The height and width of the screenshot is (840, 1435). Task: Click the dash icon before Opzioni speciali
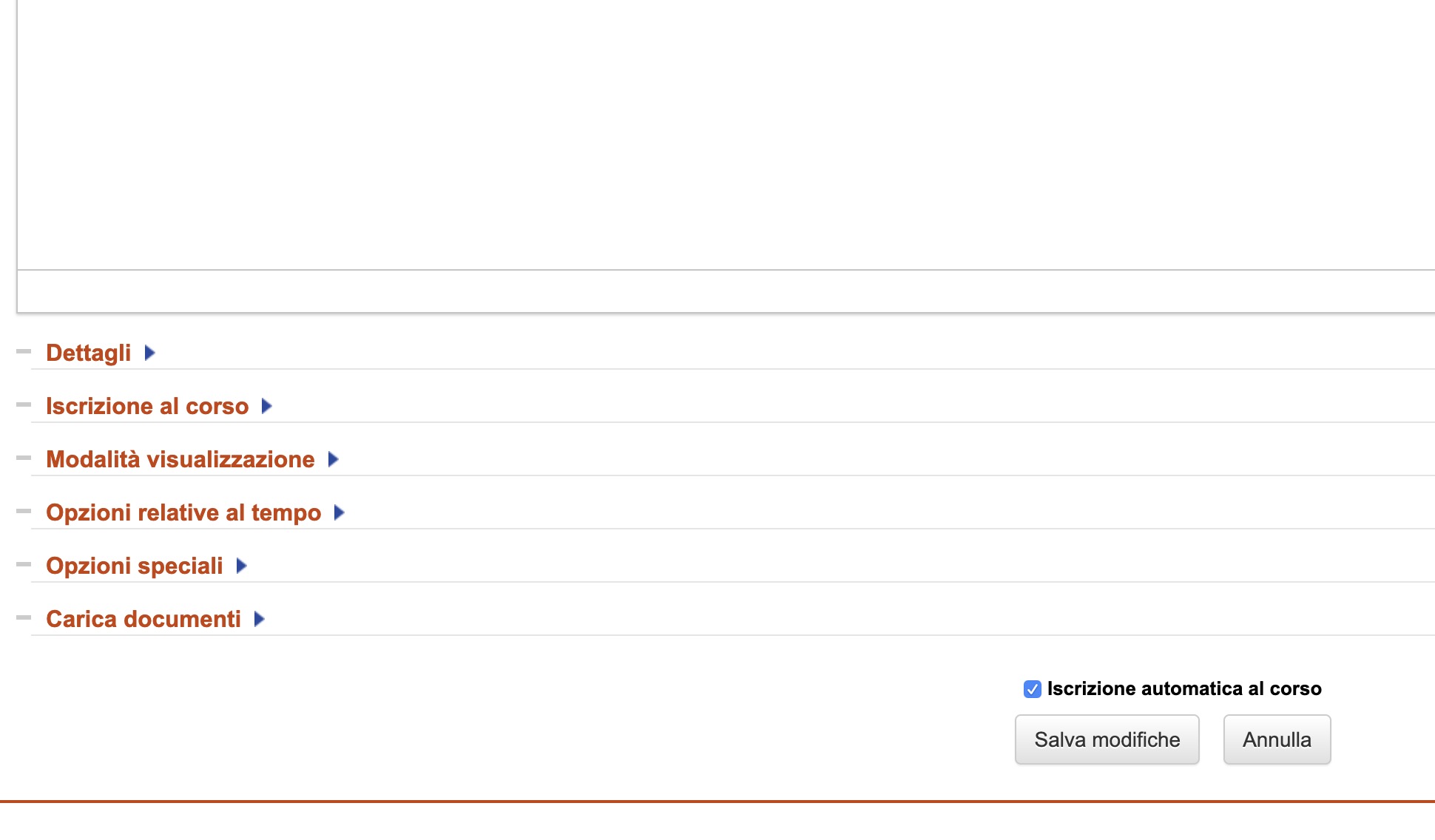coord(24,564)
